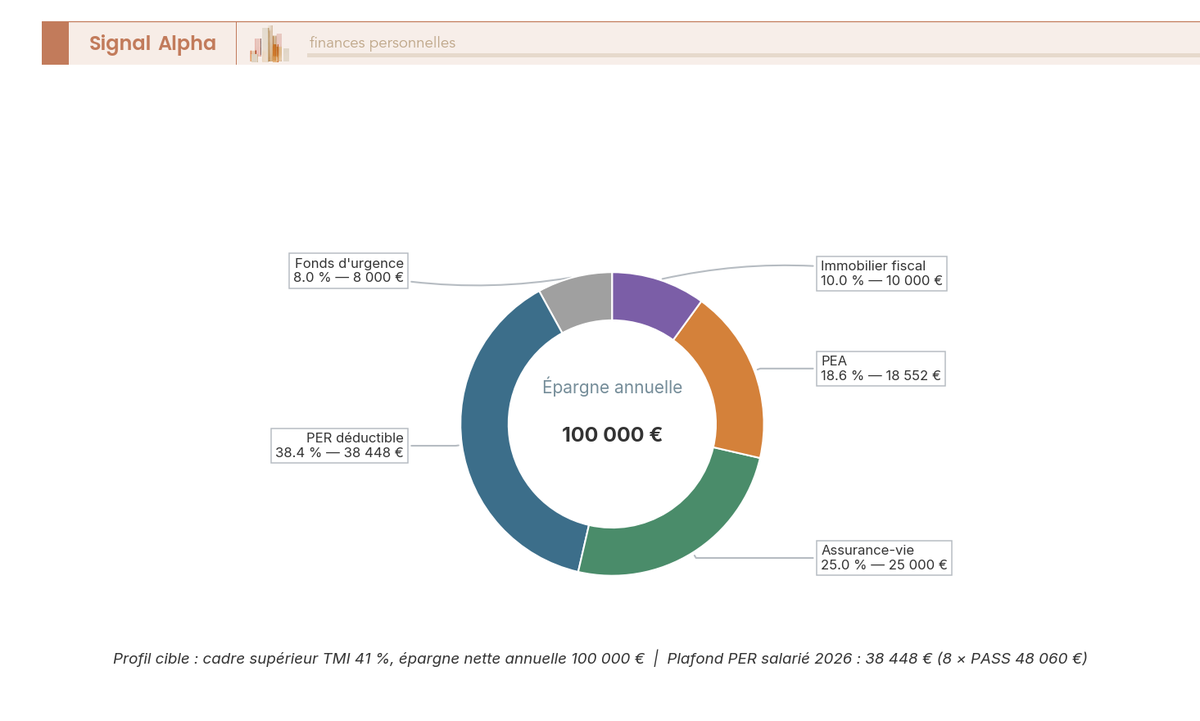Select the green Assurance-vie donut segment
This screenshot has width=1200, height=721.
680,520
